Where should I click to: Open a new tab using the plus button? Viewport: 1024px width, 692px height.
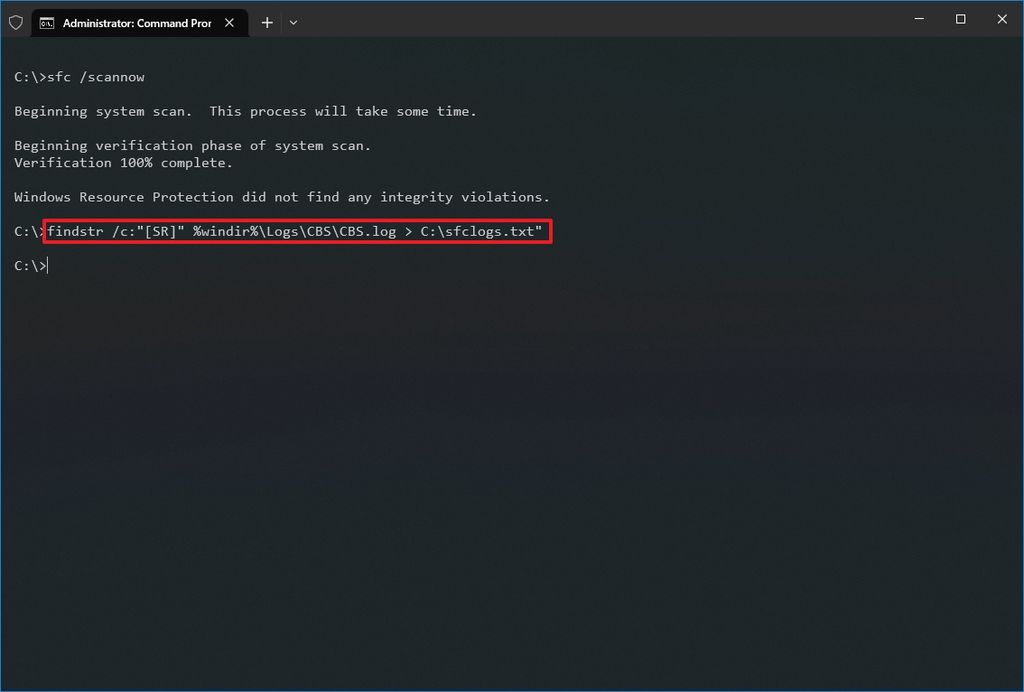[266, 22]
